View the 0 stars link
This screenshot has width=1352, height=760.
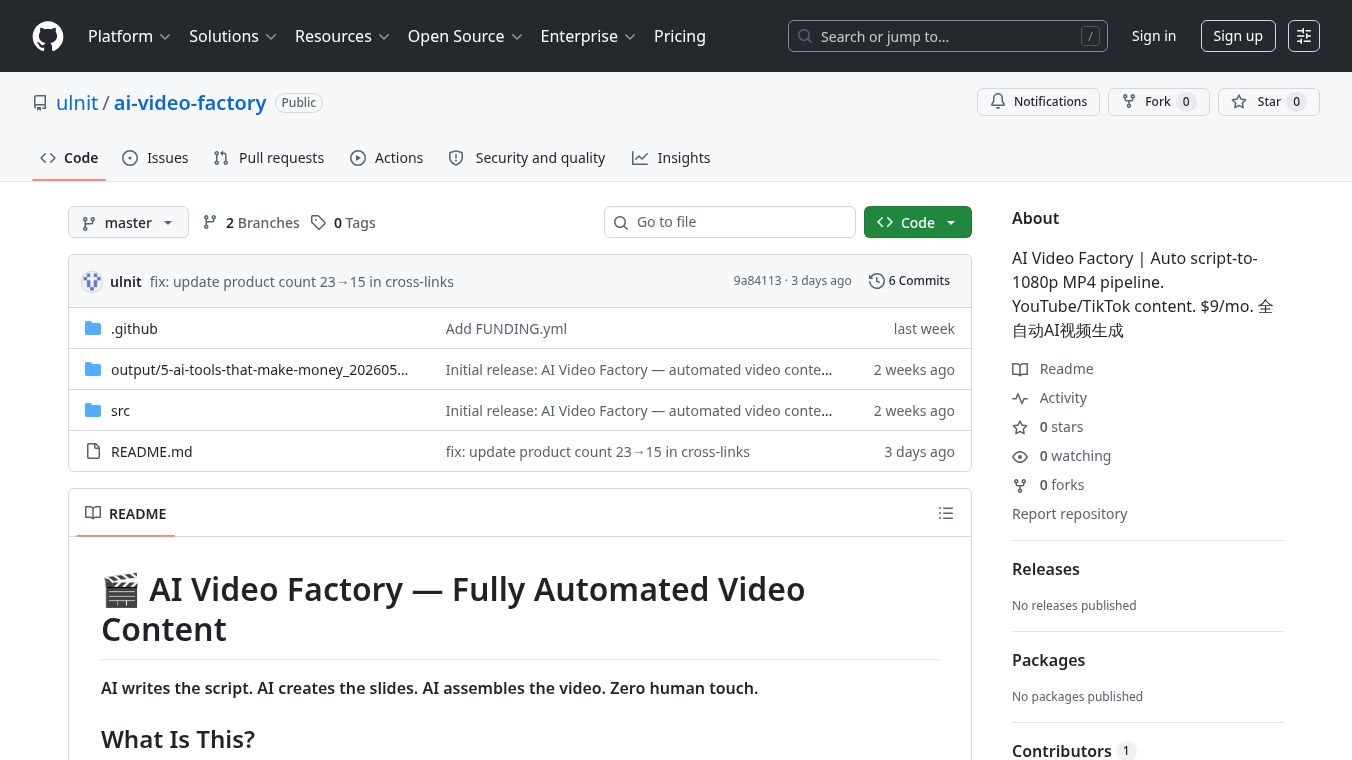click(x=1048, y=427)
